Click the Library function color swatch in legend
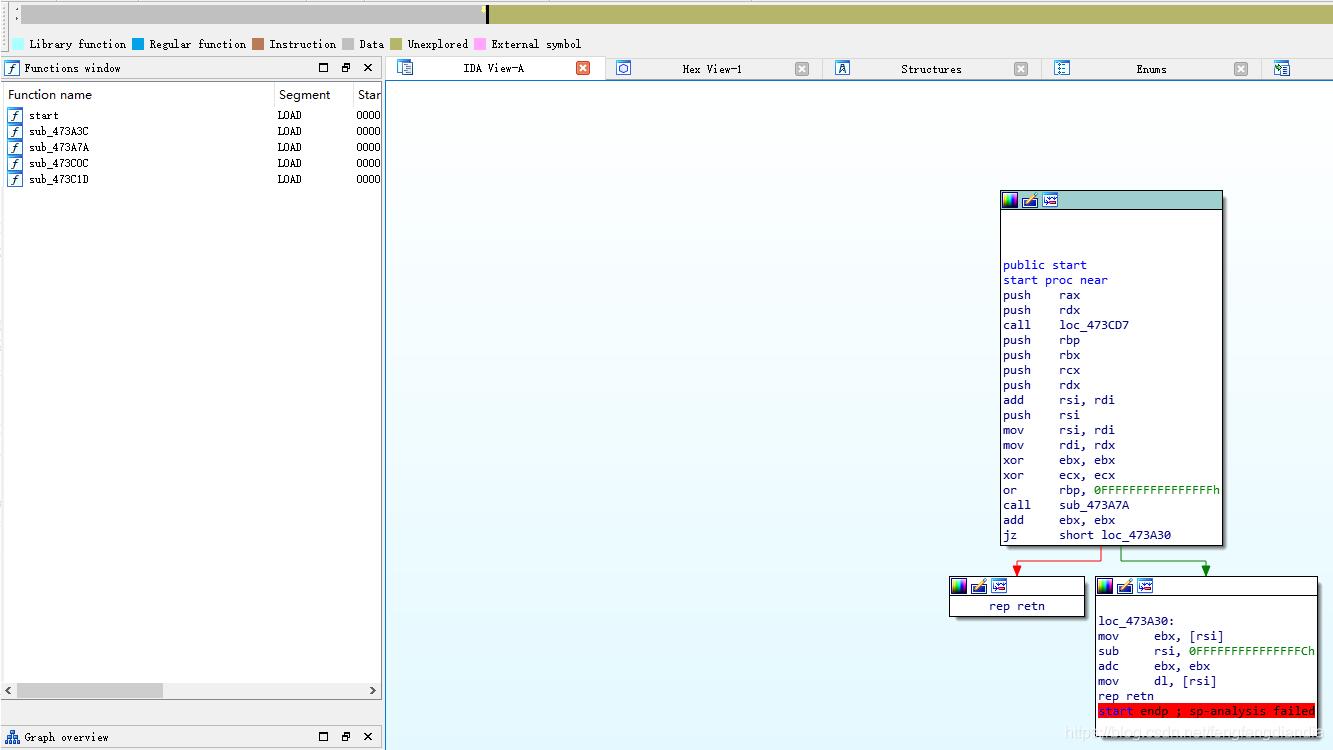 (x=18, y=44)
